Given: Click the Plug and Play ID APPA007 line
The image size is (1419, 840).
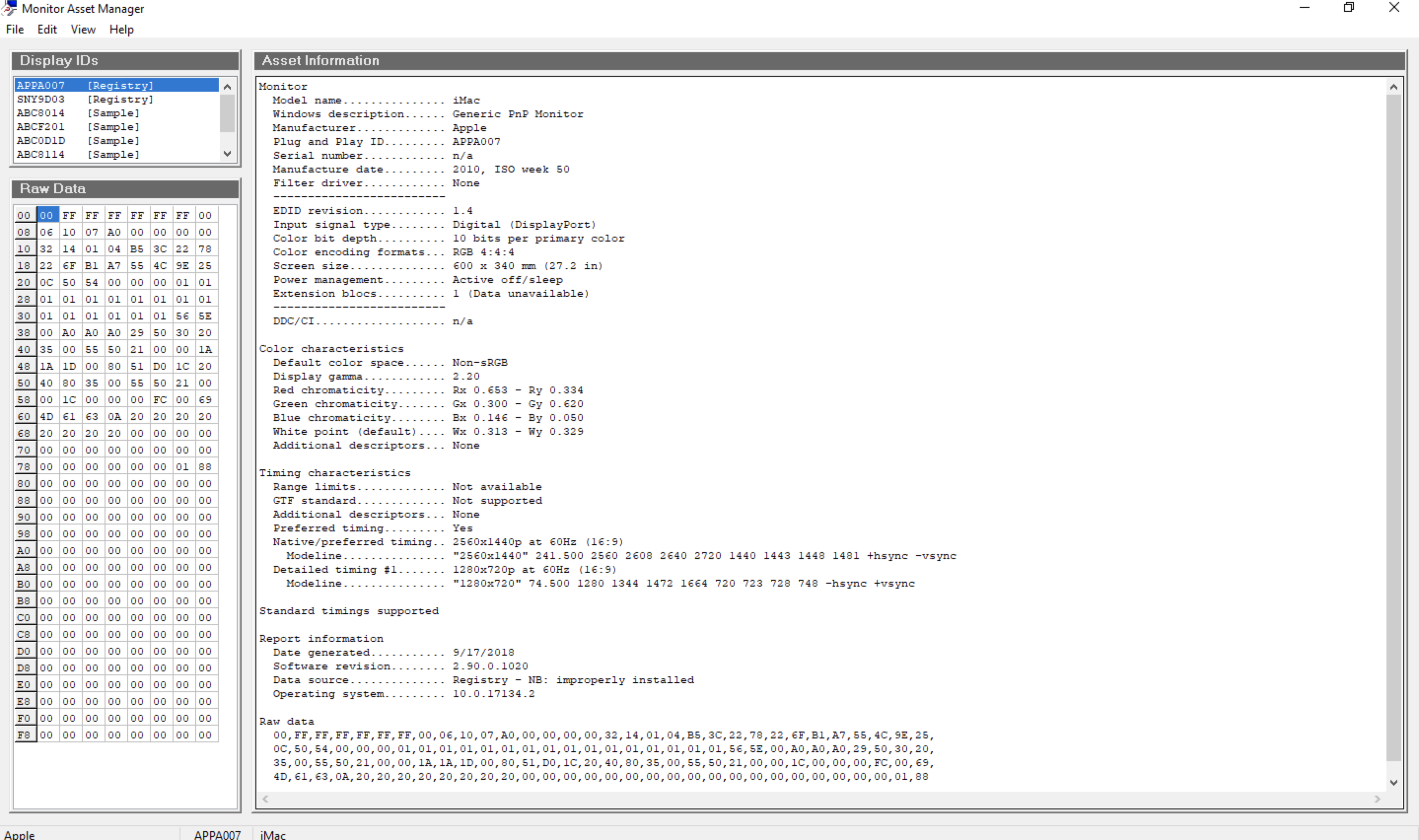Looking at the screenshot, I should pyautogui.click(x=387, y=141).
